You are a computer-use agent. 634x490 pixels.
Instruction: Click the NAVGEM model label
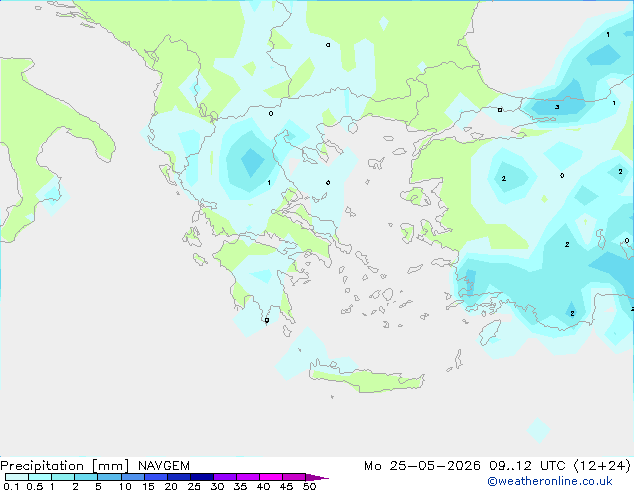pyautogui.click(x=164, y=466)
